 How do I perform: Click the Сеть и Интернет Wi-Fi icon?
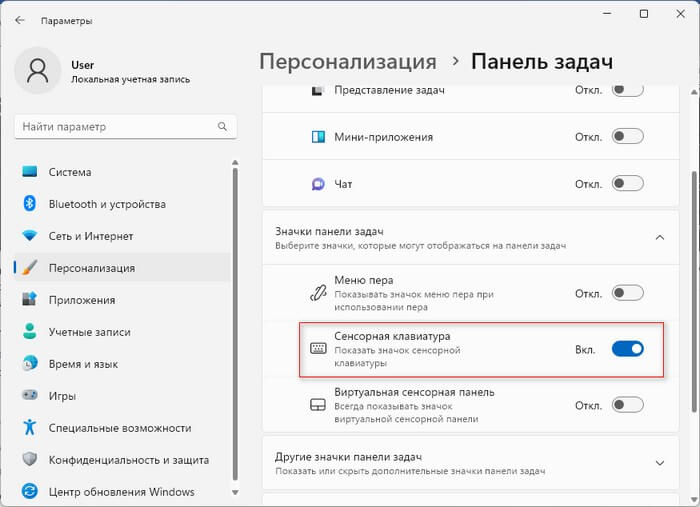29,236
